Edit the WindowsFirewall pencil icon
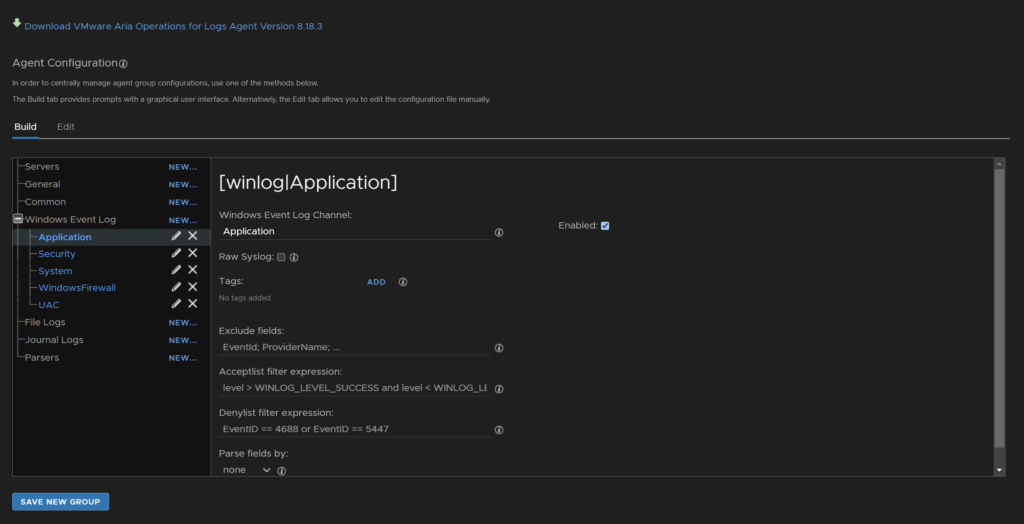The width and height of the screenshot is (1024, 524). point(176,287)
